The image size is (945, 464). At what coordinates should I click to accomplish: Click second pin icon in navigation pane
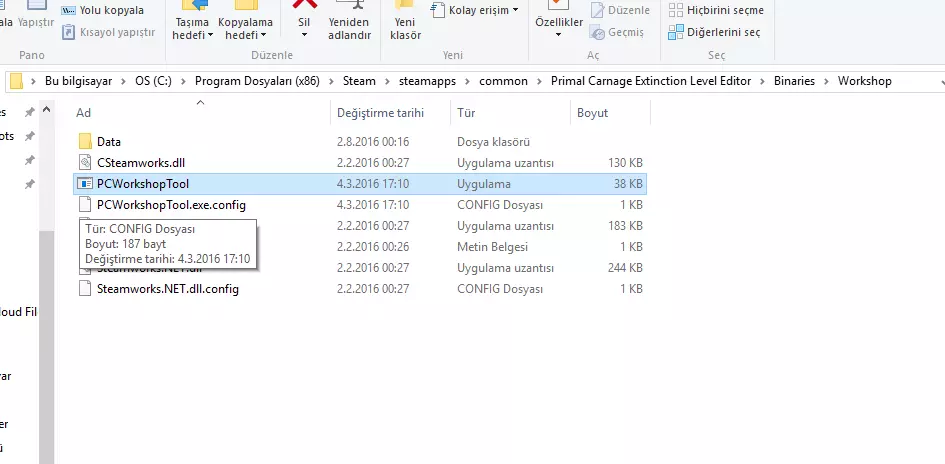point(29,137)
